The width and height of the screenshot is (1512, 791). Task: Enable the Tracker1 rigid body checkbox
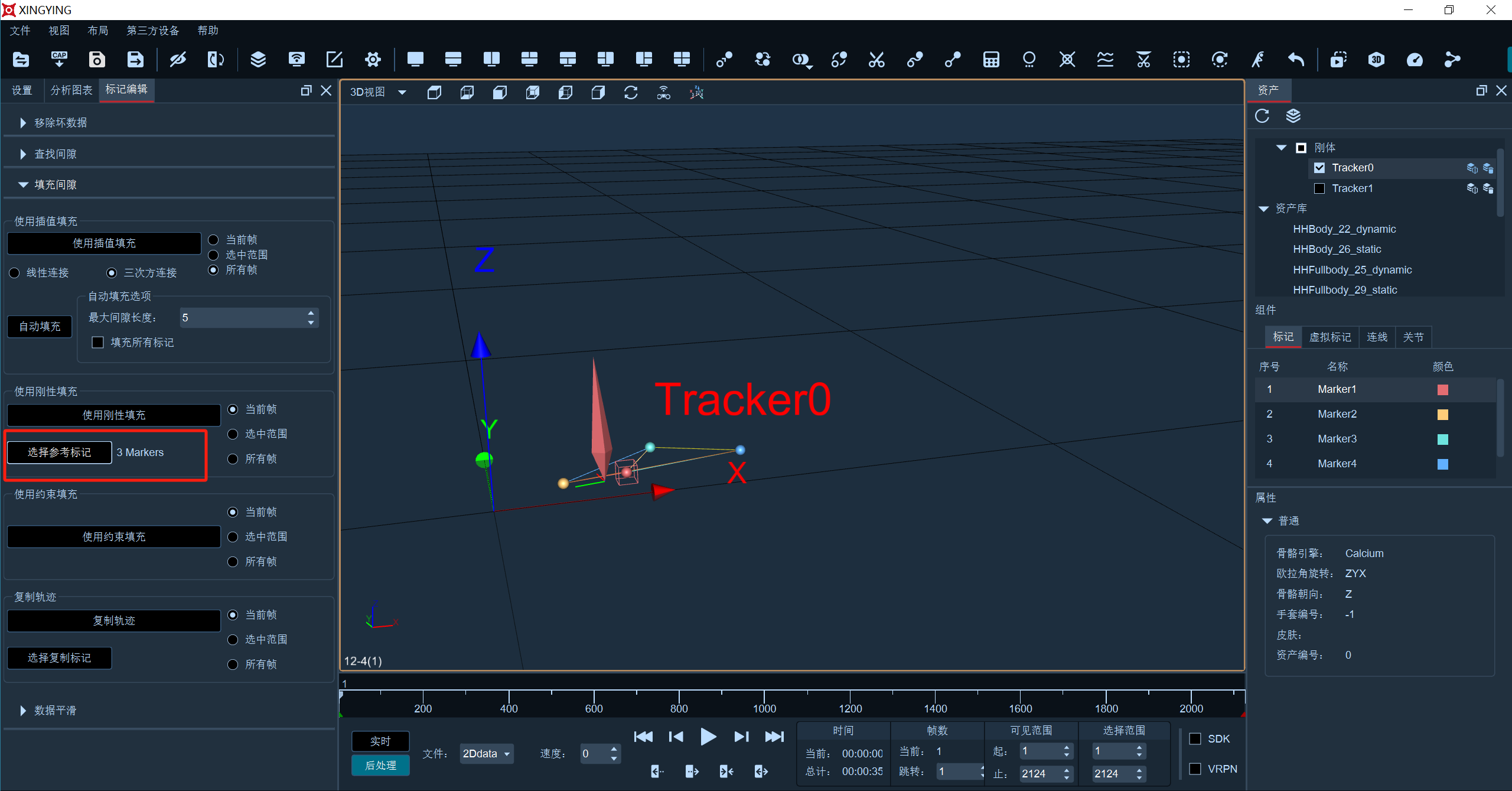tap(1319, 188)
